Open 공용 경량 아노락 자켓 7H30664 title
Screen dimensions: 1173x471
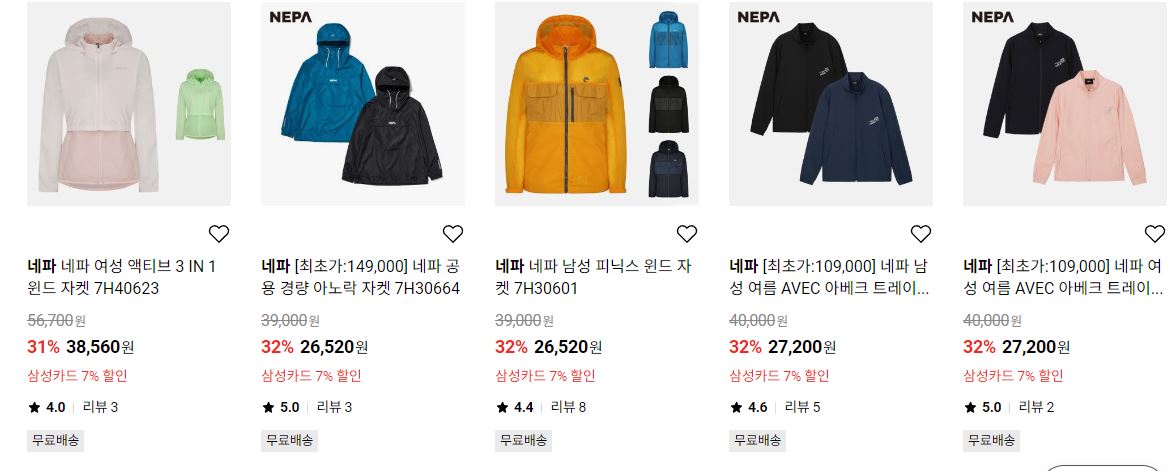[x=361, y=277]
